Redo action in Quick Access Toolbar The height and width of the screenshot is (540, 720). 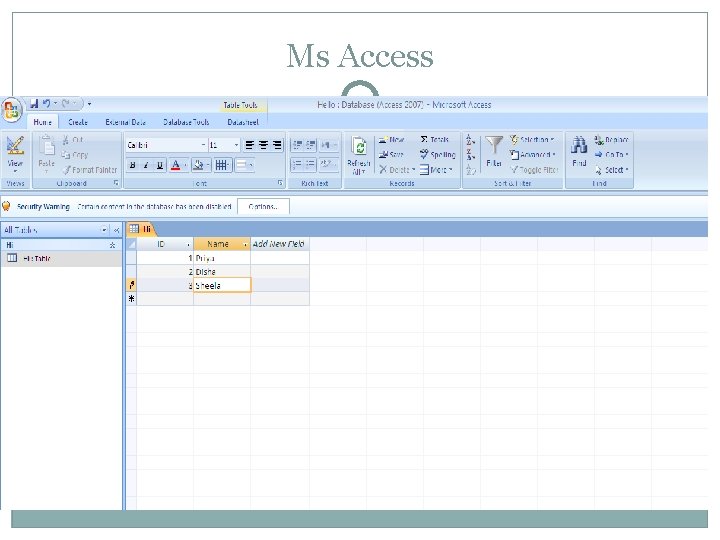click(x=66, y=104)
